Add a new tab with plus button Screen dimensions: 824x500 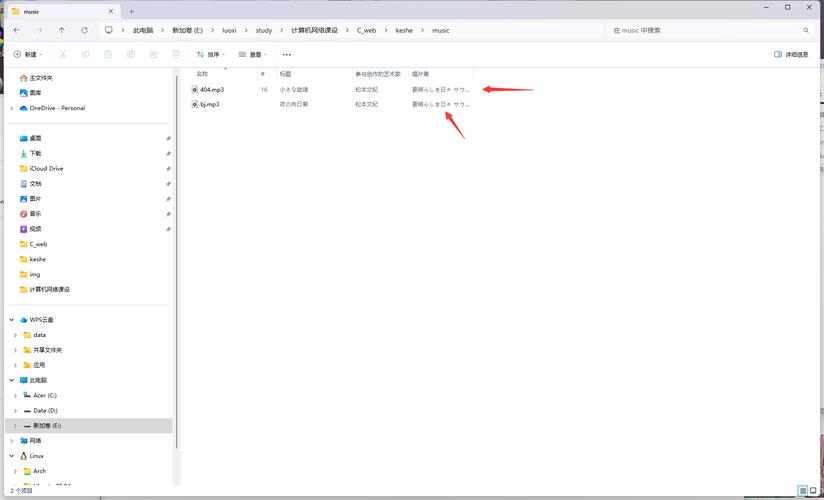point(131,12)
